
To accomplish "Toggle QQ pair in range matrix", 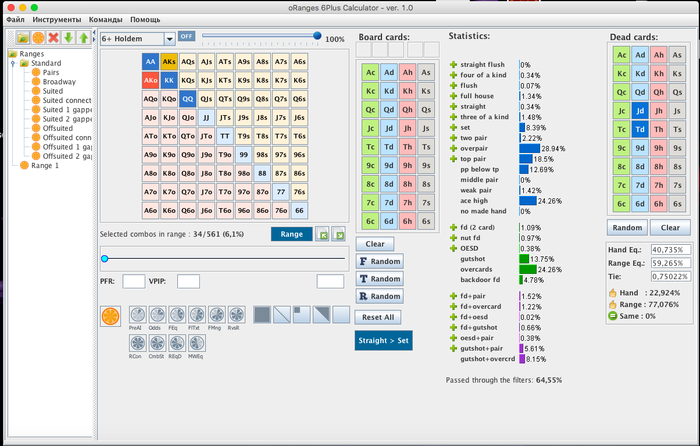I will click(x=188, y=99).
